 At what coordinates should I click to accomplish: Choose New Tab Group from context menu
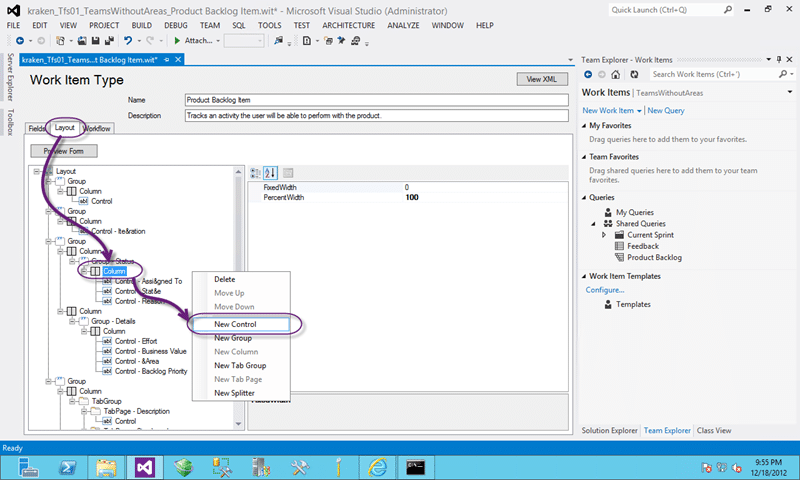pyautogui.click(x=241, y=366)
